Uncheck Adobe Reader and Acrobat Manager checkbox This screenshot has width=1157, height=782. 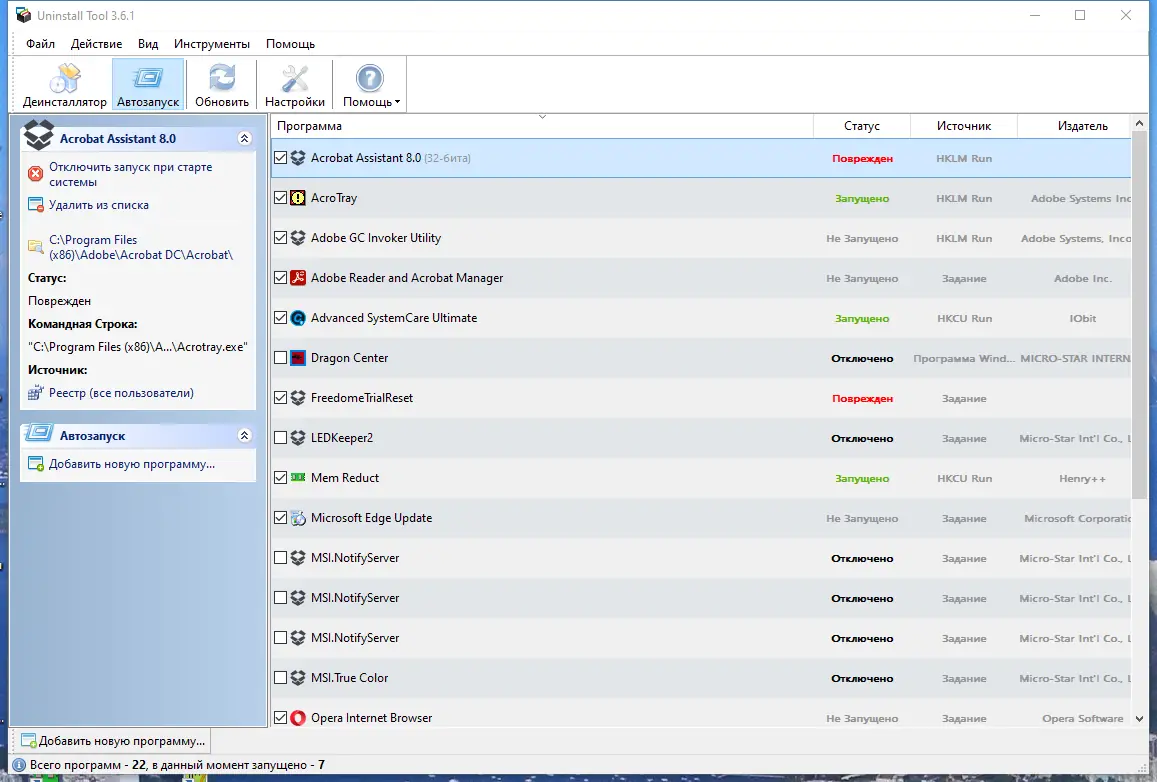coord(280,277)
